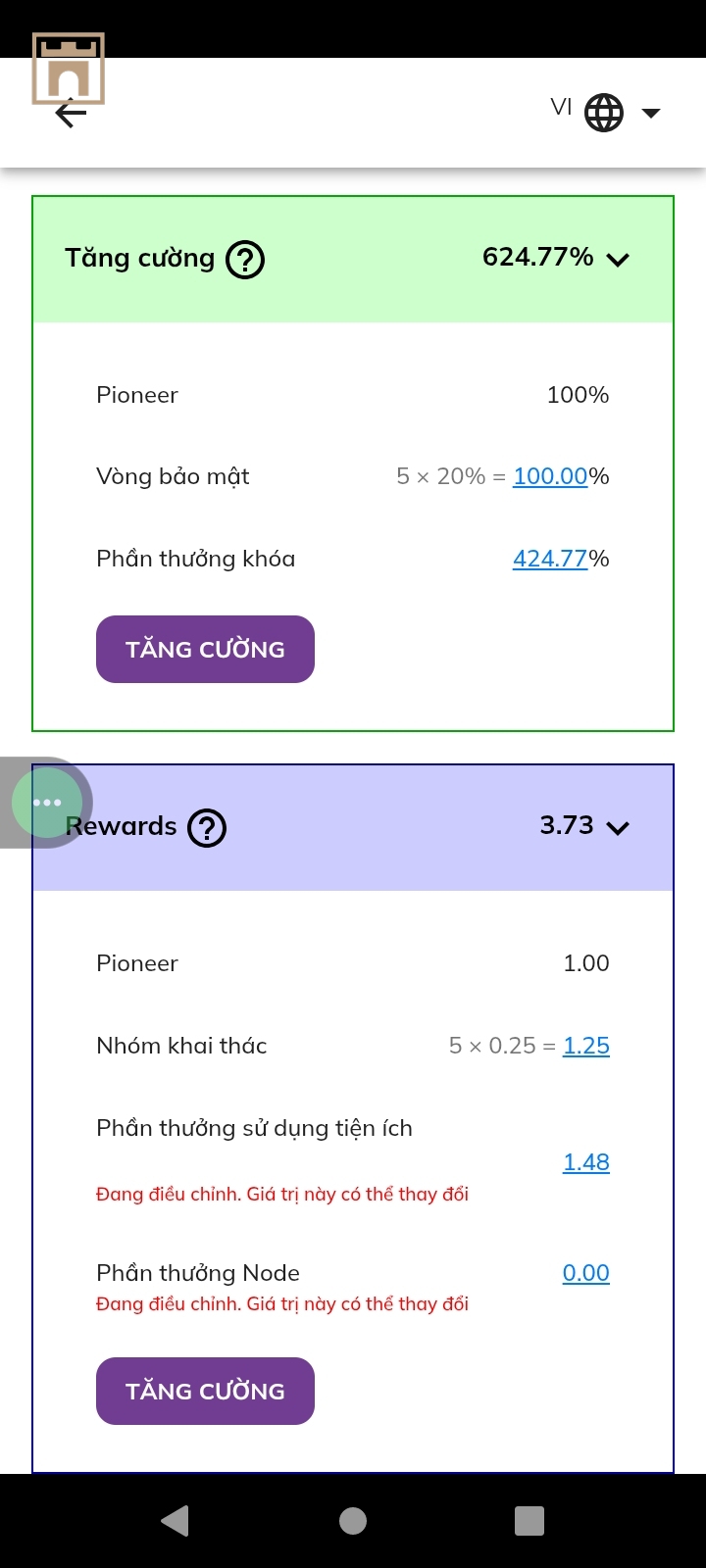Tap the back arrow icon
Viewport: 706px width, 1568px height.
[71, 115]
